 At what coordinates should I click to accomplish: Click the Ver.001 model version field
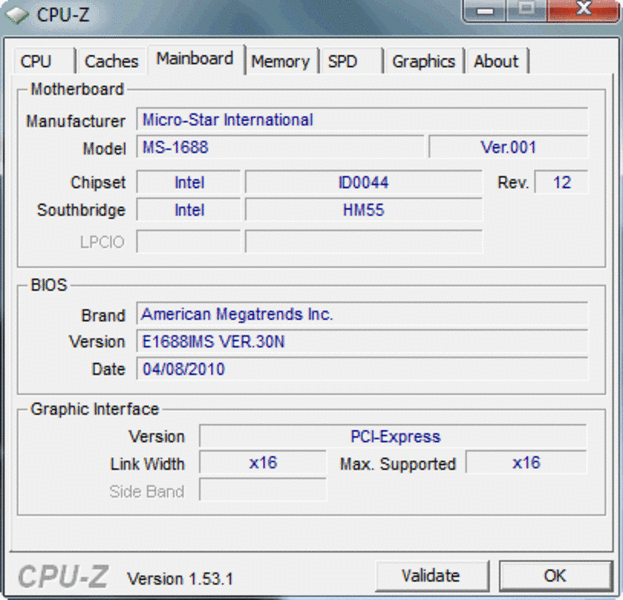[x=508, y=147]
